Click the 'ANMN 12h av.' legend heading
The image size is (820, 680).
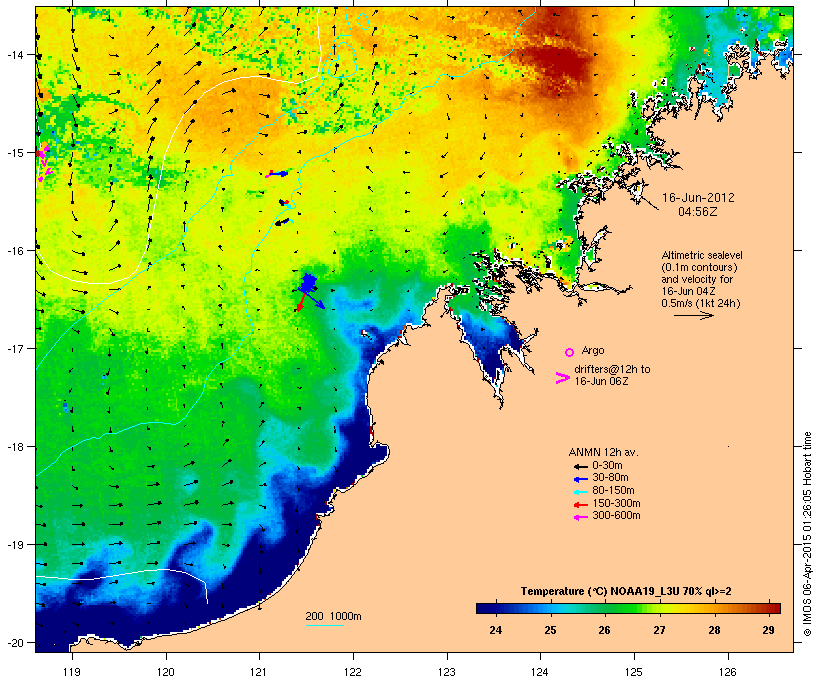coord(603,452)
